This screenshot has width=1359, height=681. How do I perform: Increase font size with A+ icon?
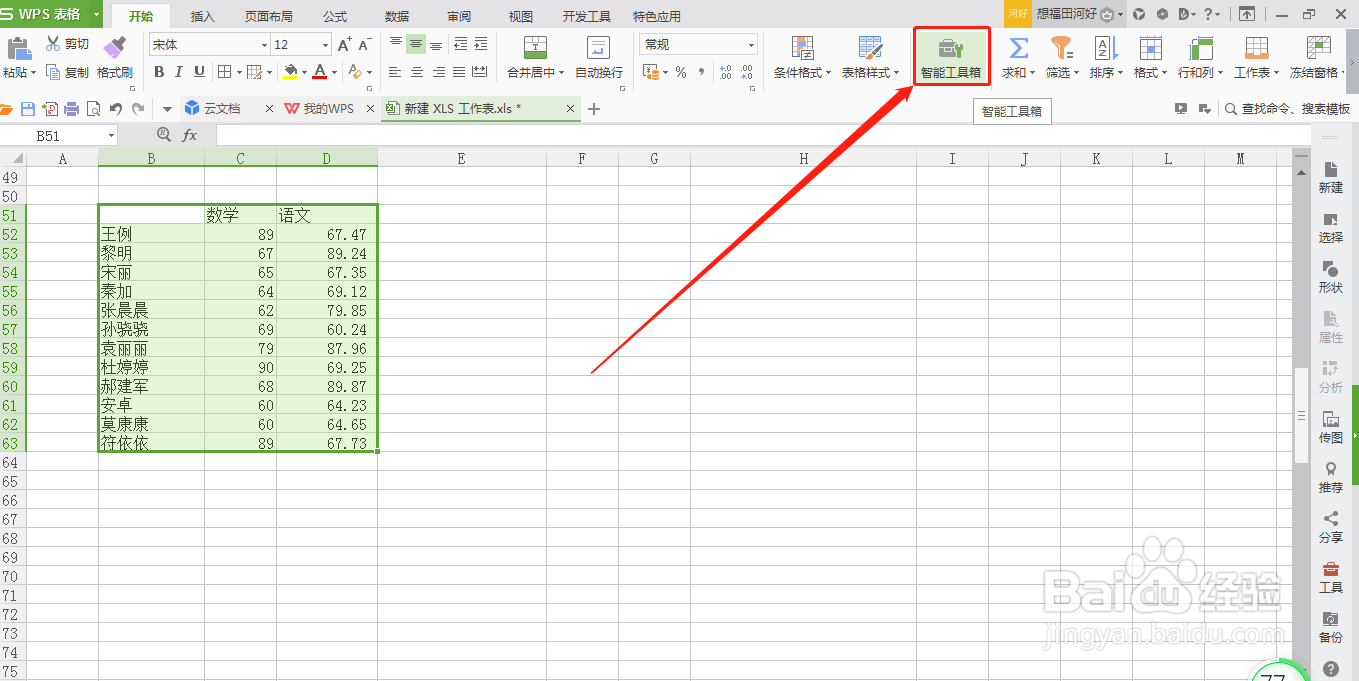[344, 44]
